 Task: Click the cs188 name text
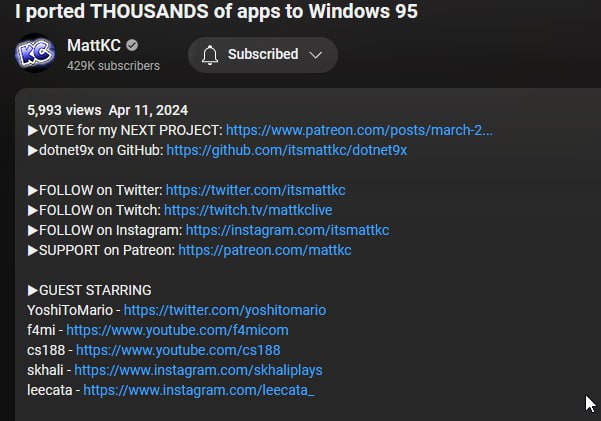click(46, 350)
